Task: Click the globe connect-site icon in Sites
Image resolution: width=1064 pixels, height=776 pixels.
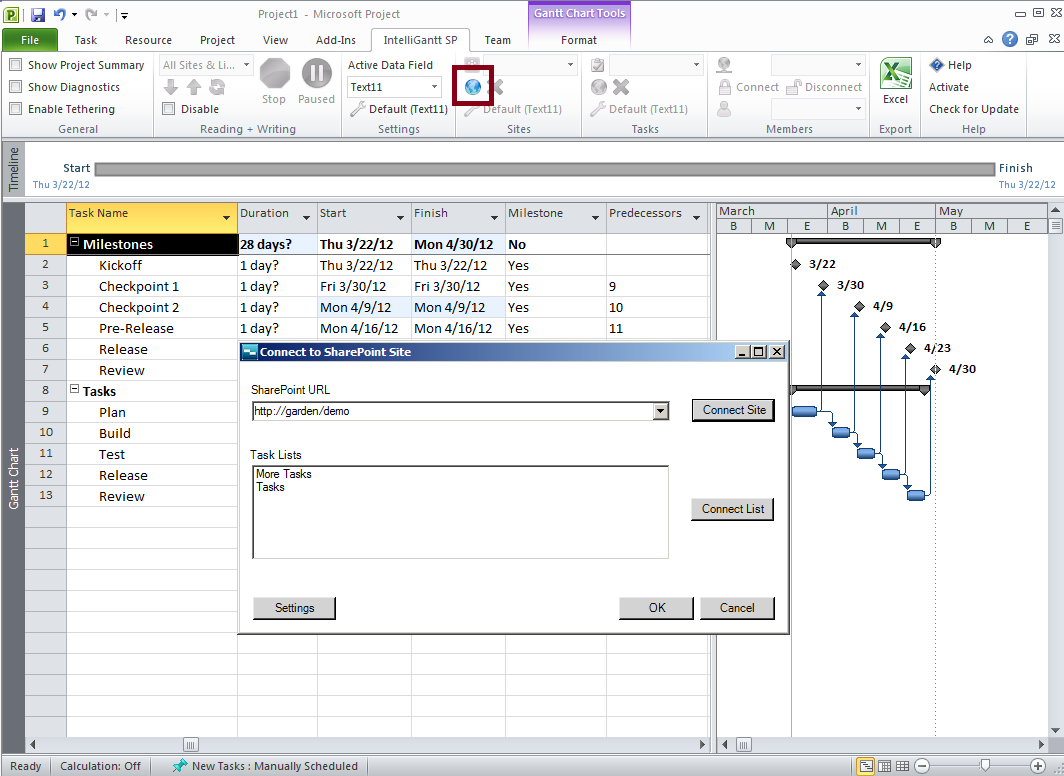Action: [473, 87]
